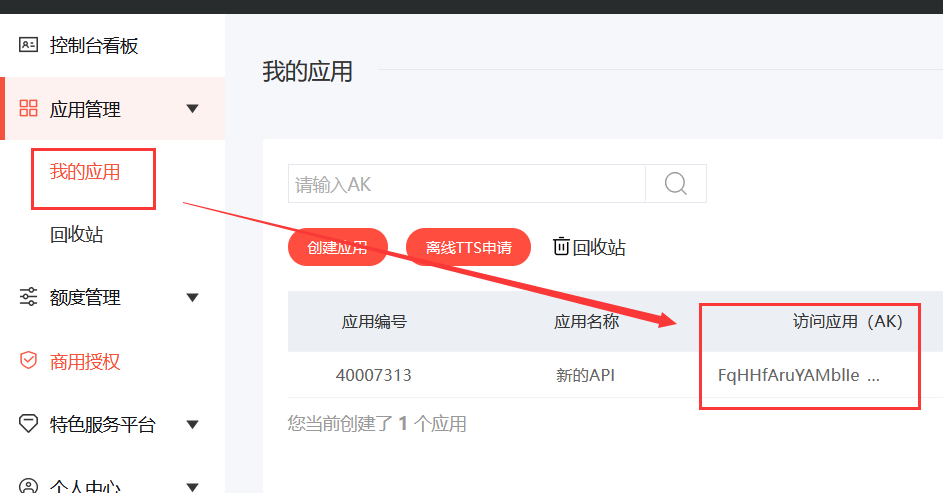This screenshot has width=943, height=493.
Task: Click the 应用编号 column header
Action: click(374, 322)
